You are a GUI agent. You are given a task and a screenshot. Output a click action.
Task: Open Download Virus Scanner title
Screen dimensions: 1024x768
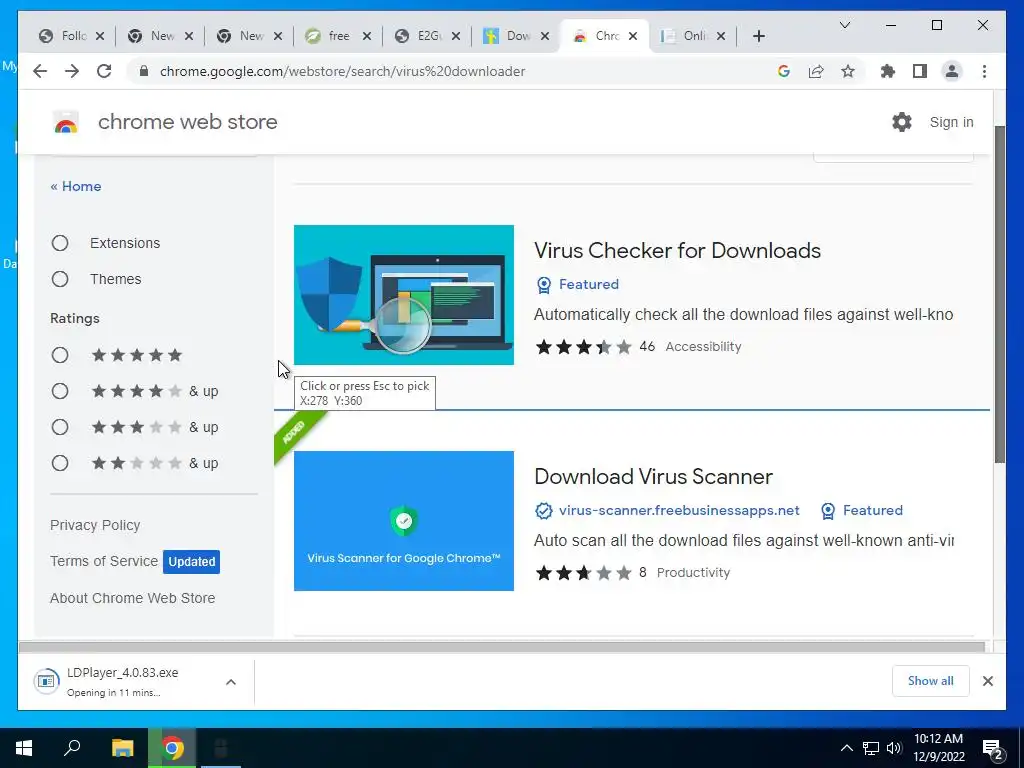click(x=653, y=476)
